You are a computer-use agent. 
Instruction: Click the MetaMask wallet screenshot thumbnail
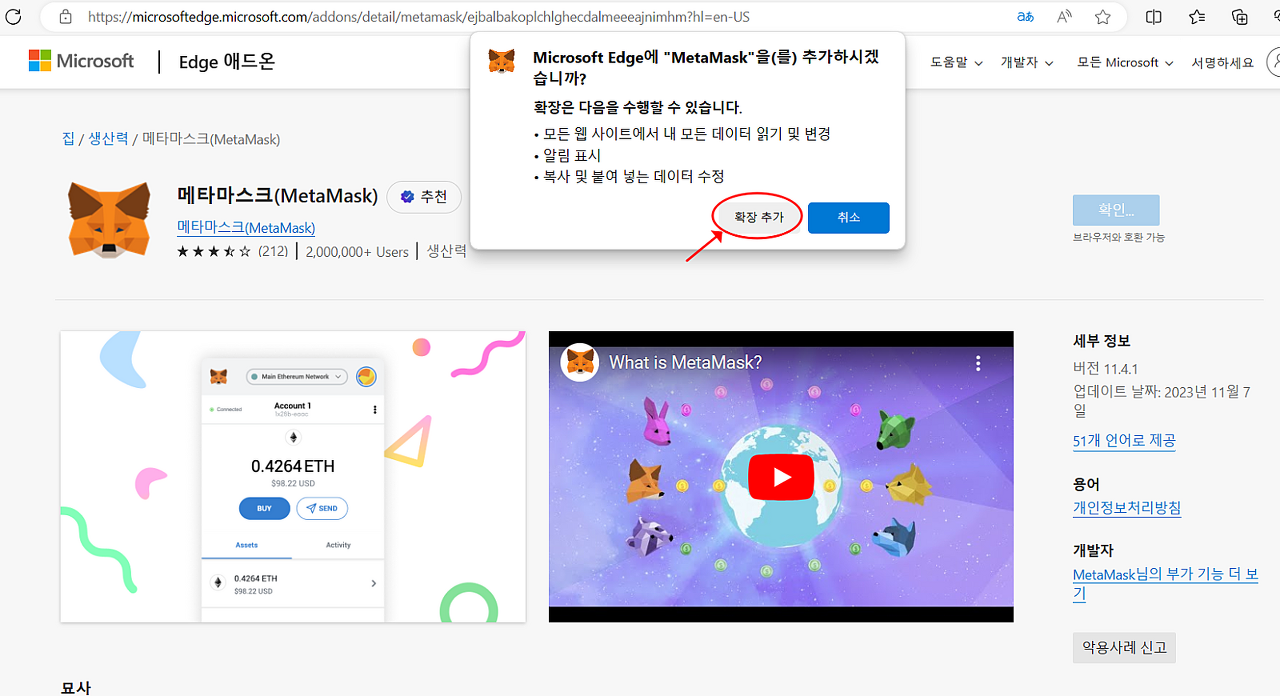click(x=293, y=477)
